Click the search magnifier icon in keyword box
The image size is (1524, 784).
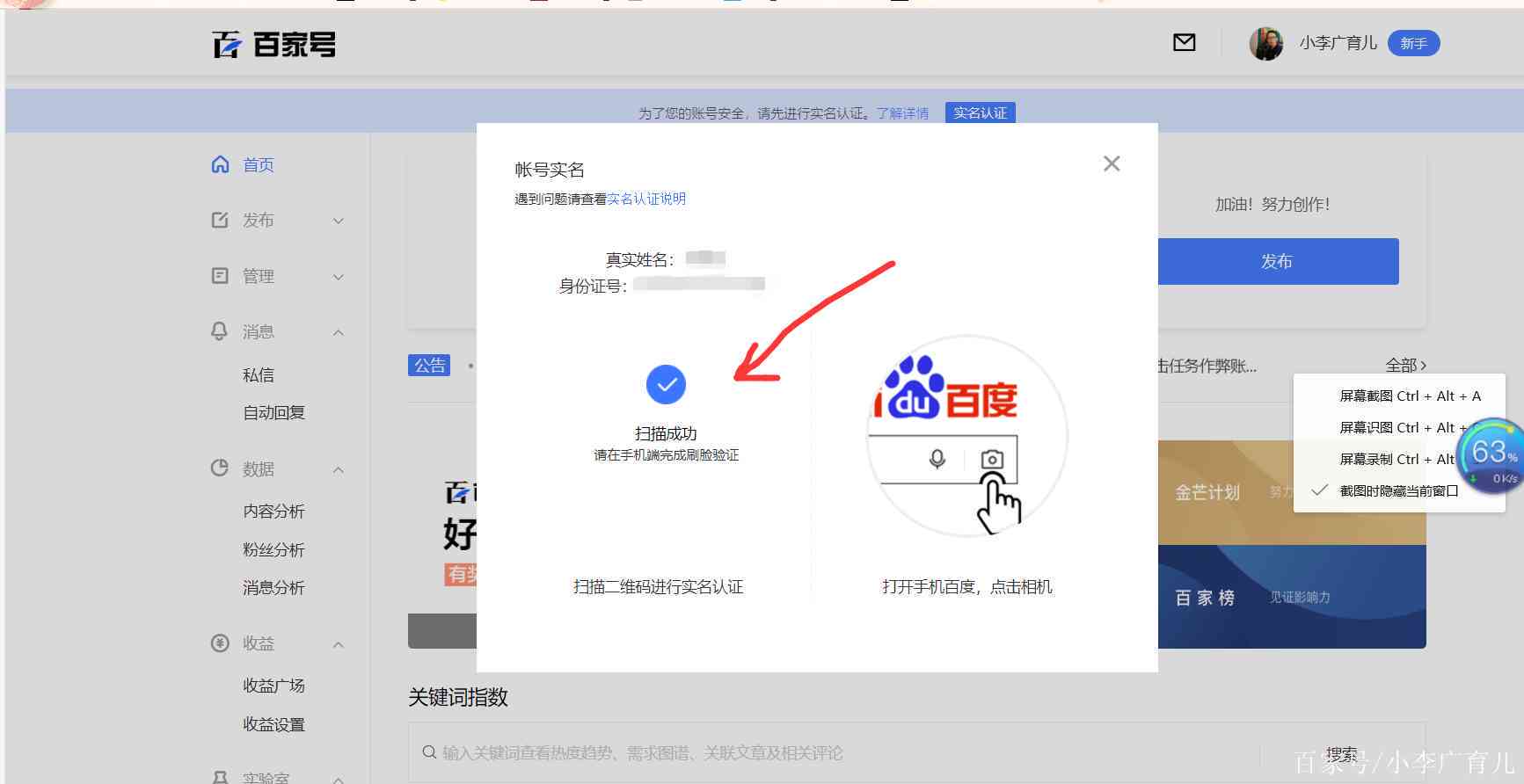click(x=429, y=752)
